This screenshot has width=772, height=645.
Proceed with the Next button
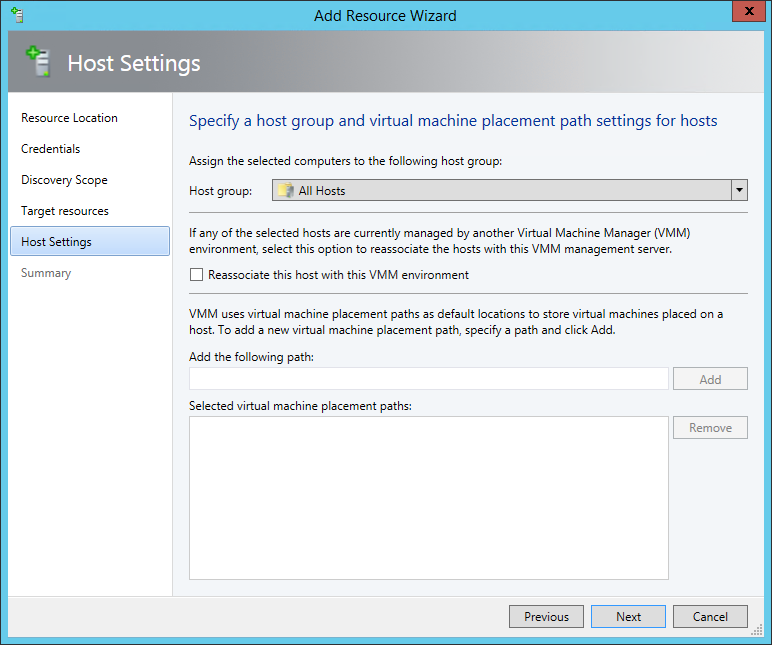tap(628, 616)
